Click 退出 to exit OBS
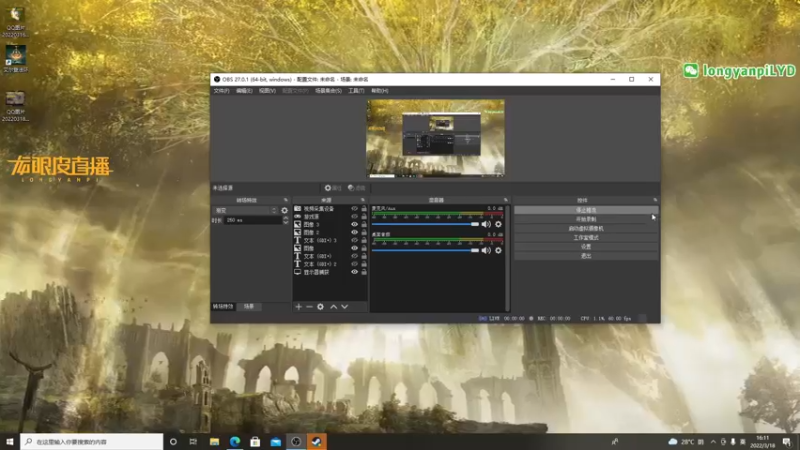800x450 pixels. (586, 256)
